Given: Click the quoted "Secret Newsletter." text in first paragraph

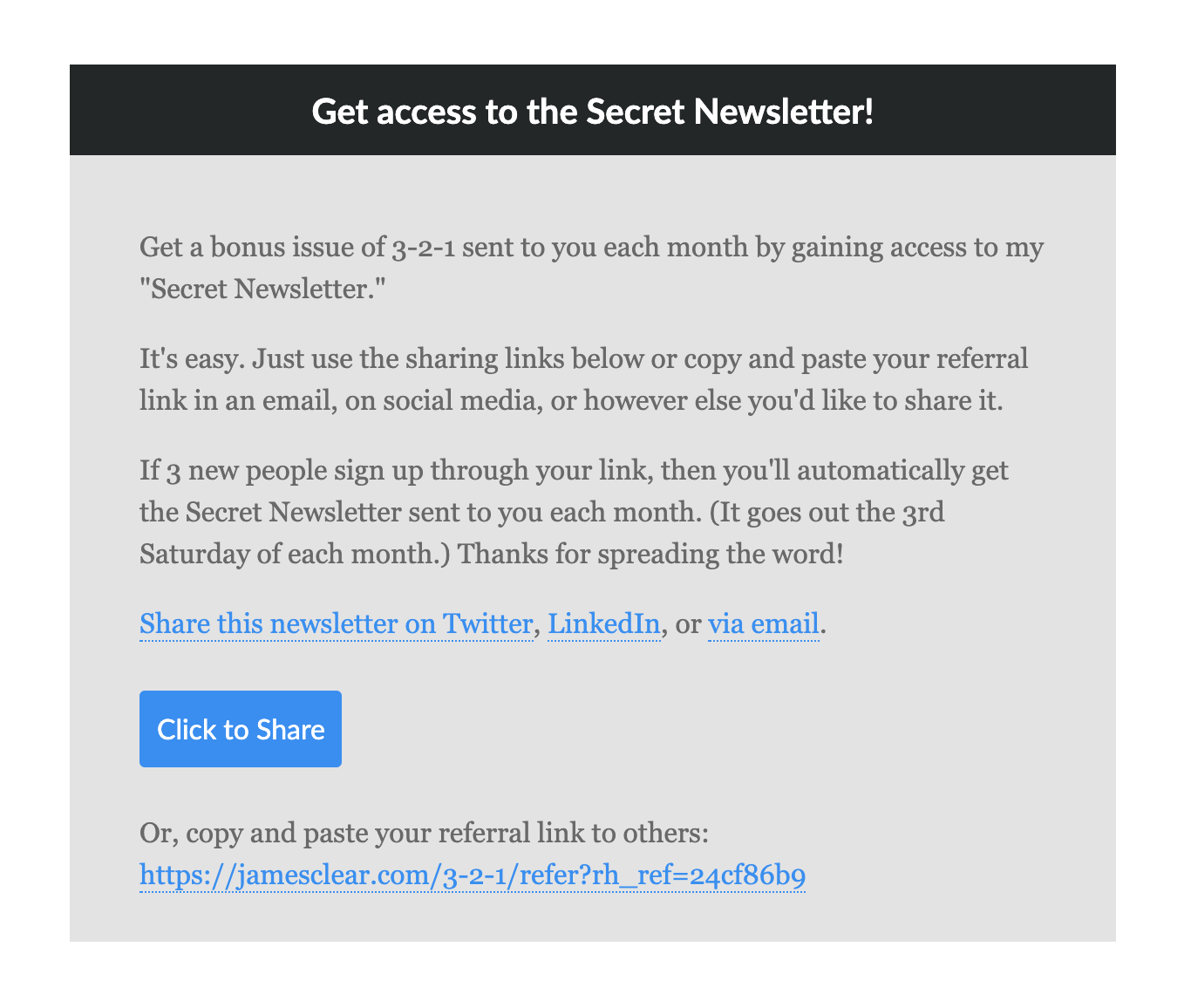Looking at the screenshot, I should (262, 289).
